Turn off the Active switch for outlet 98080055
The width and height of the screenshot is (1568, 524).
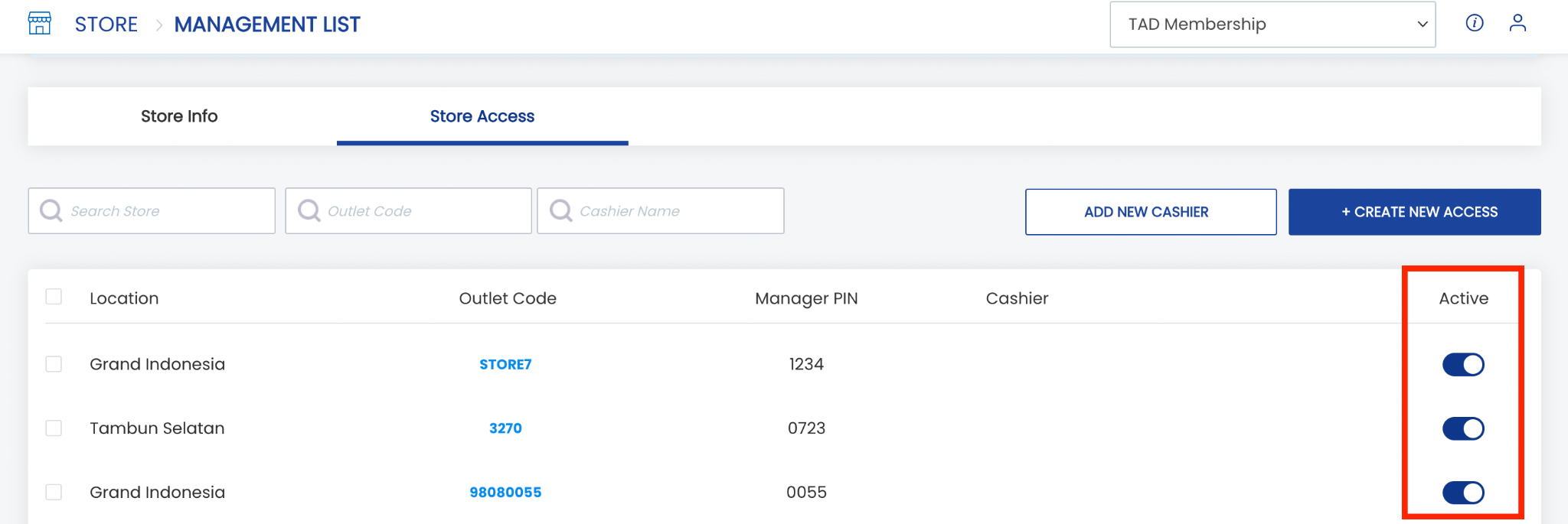click(1463, 493)
